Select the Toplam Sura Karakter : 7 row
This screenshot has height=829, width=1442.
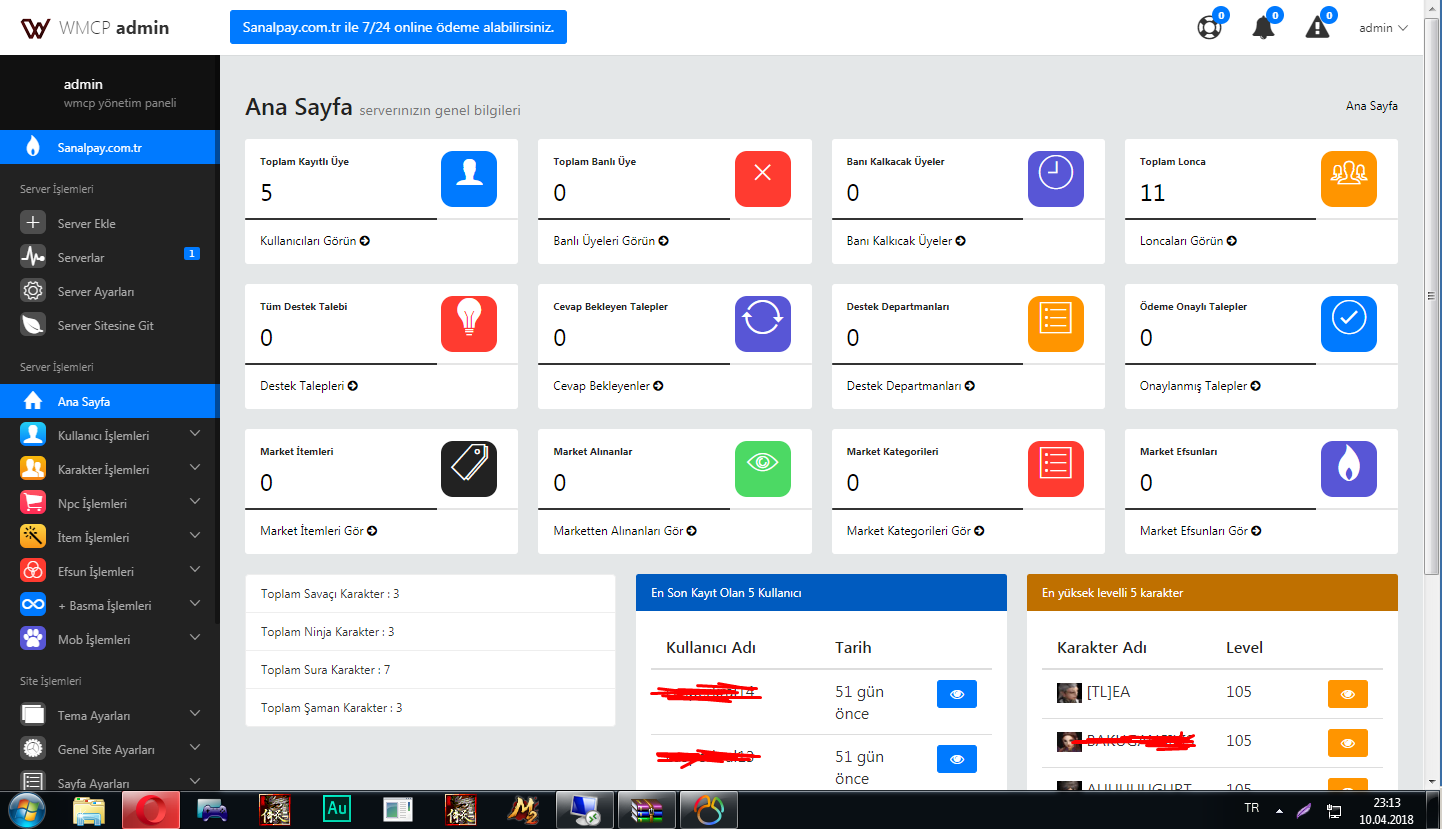430,670
